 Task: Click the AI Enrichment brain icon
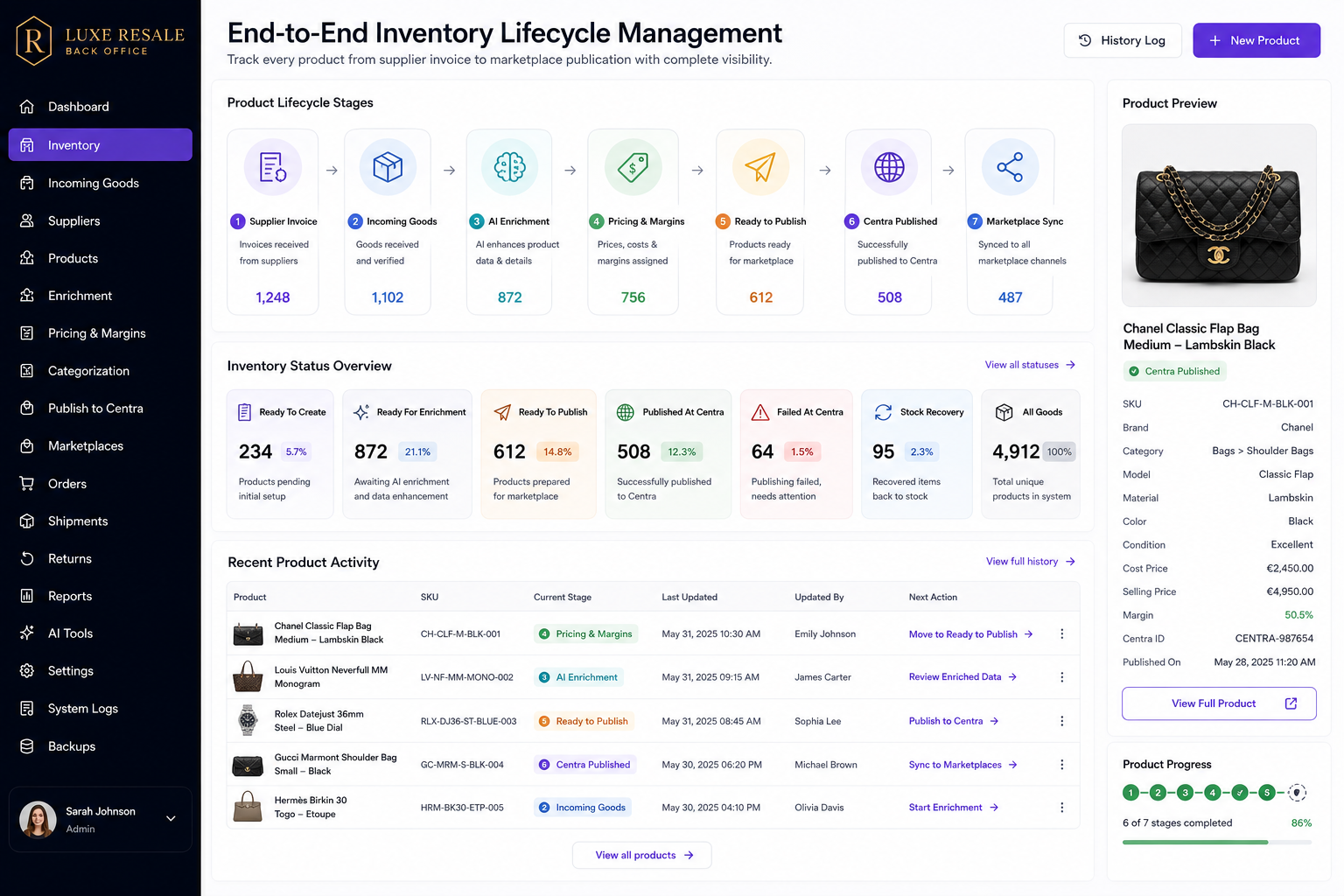(509, 167)
